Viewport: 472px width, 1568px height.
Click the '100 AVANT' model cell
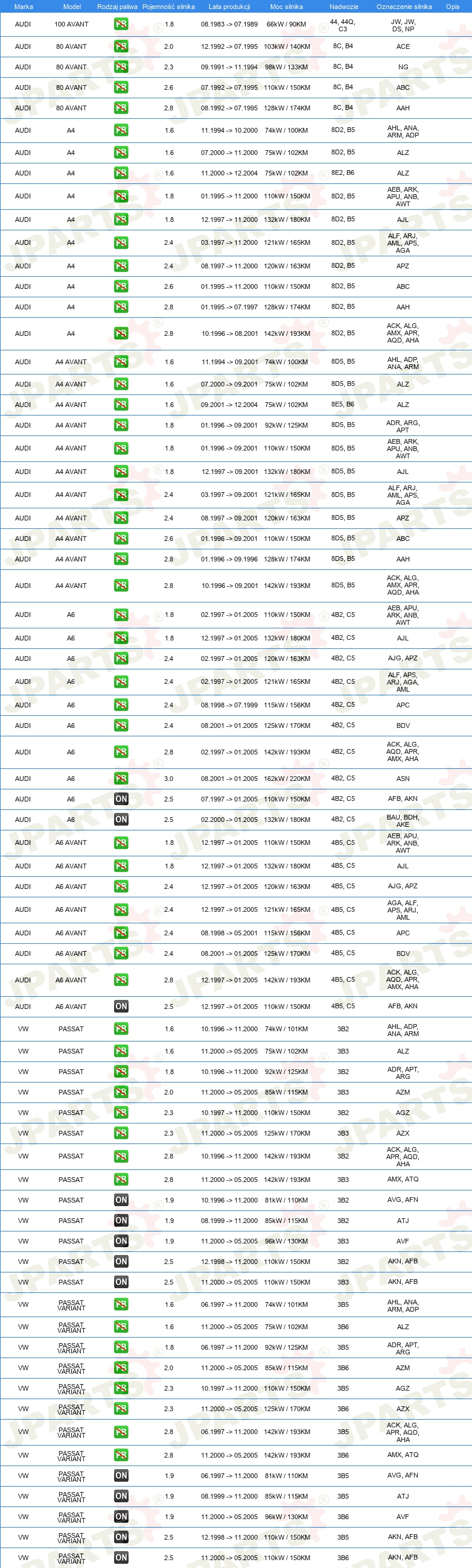click(71, 24)
